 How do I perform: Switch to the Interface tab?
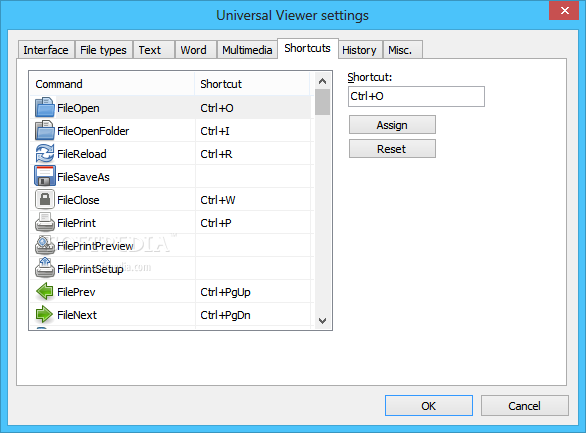(46, 50)
